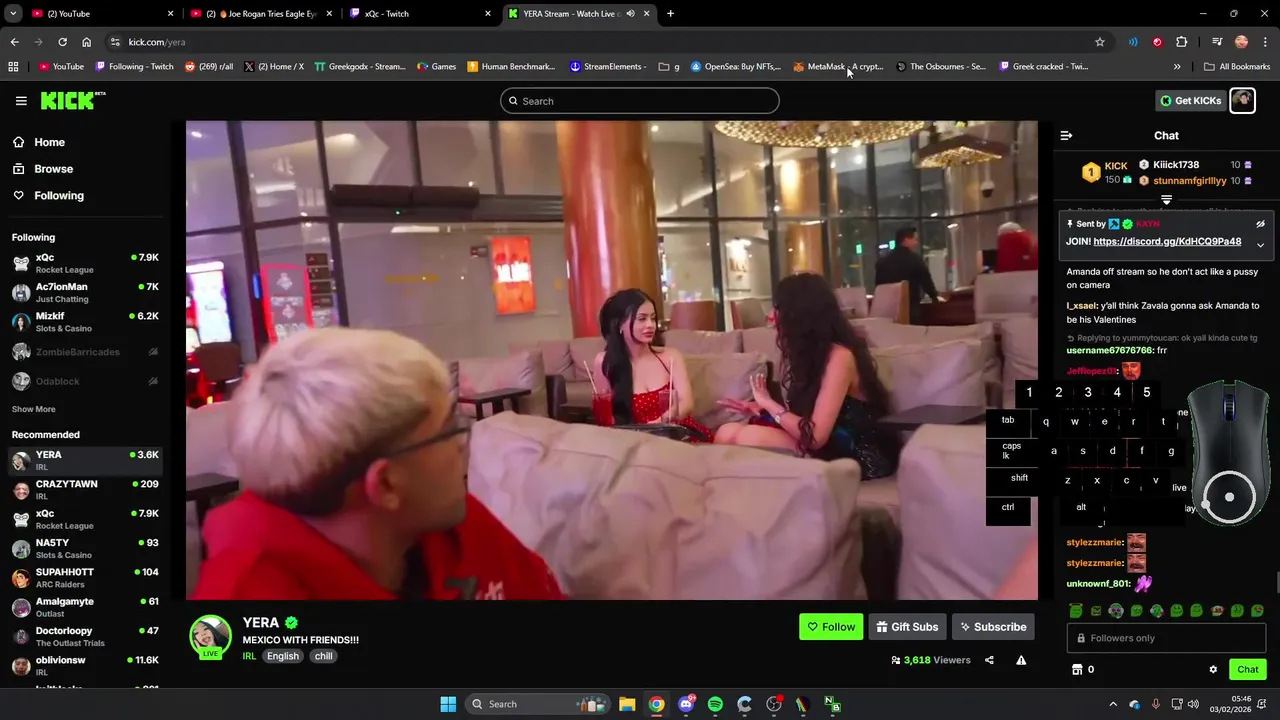The height and width of the screenshot is (720, 1280).
Task: Expand the chat leaderboard handle
Action: (x=1166, y=200)
